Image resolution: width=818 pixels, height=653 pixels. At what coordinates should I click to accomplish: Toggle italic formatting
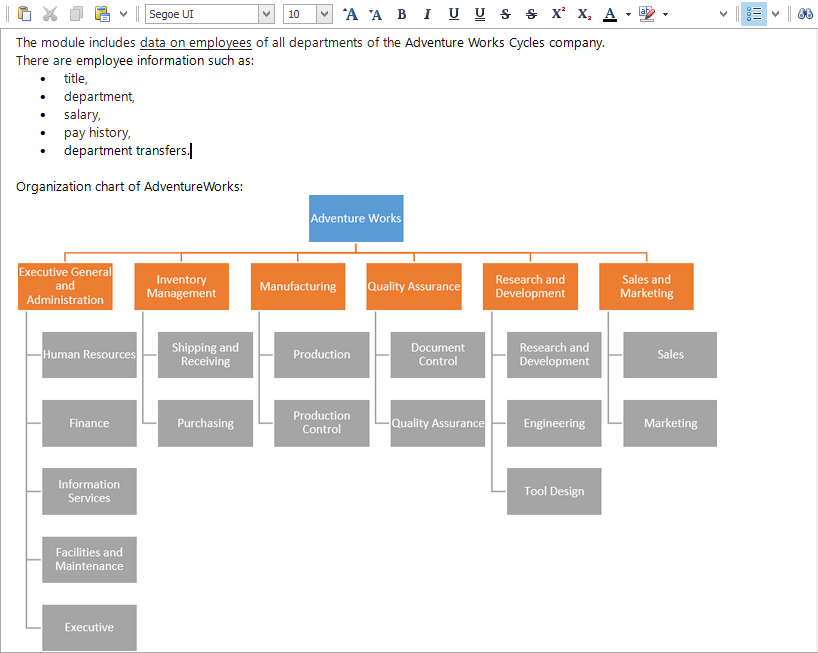click(427, 14)
